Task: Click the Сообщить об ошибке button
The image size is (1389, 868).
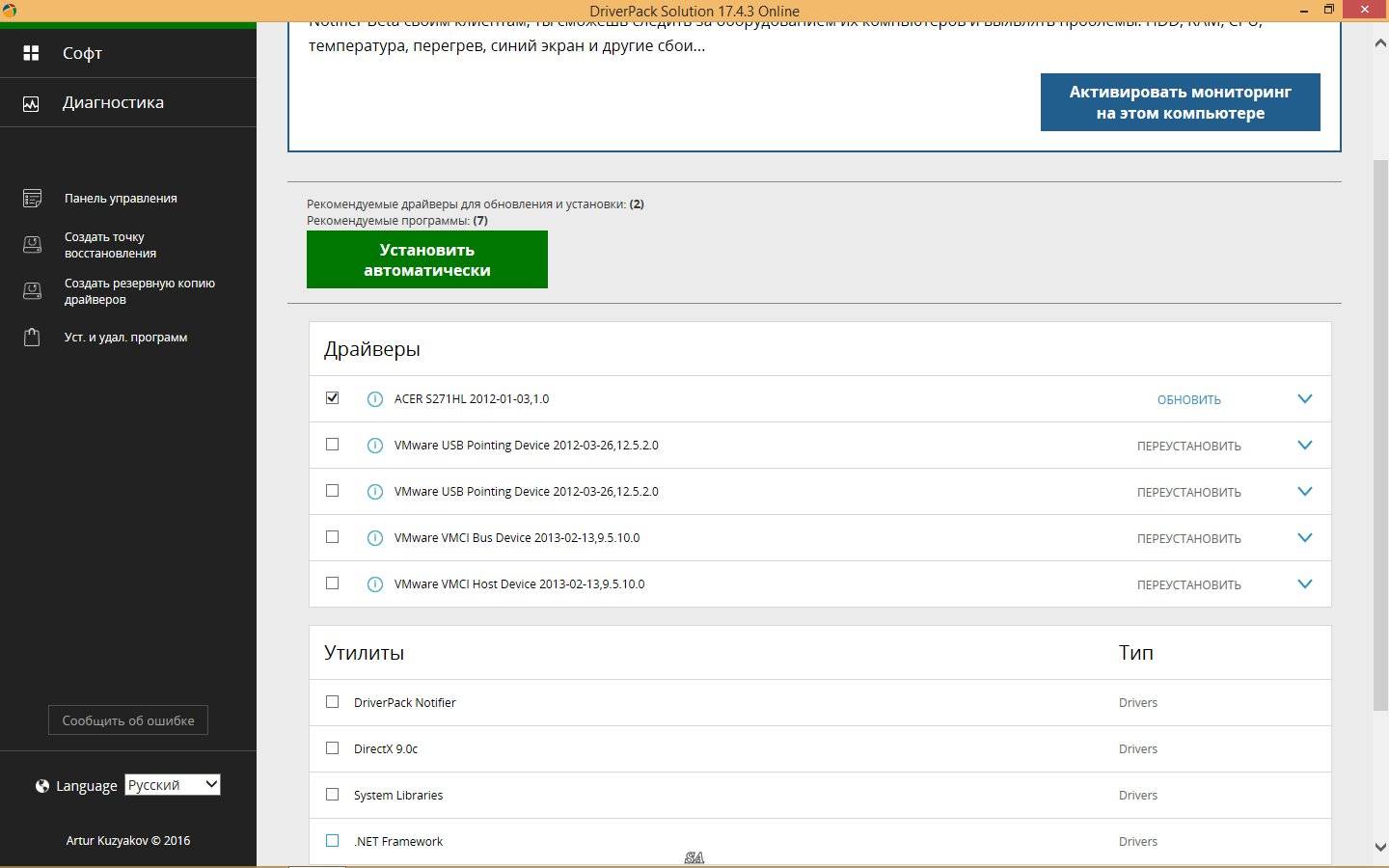Action: click(128, 720)
